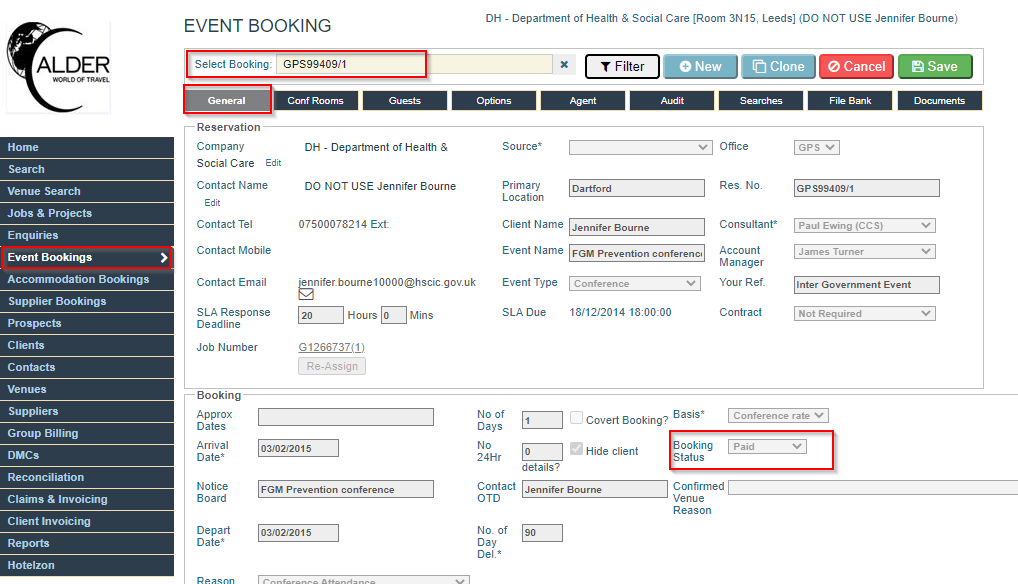1018x584 pixels.
Task: Open Home in the sidebar
Action: (x=87, y=147)
